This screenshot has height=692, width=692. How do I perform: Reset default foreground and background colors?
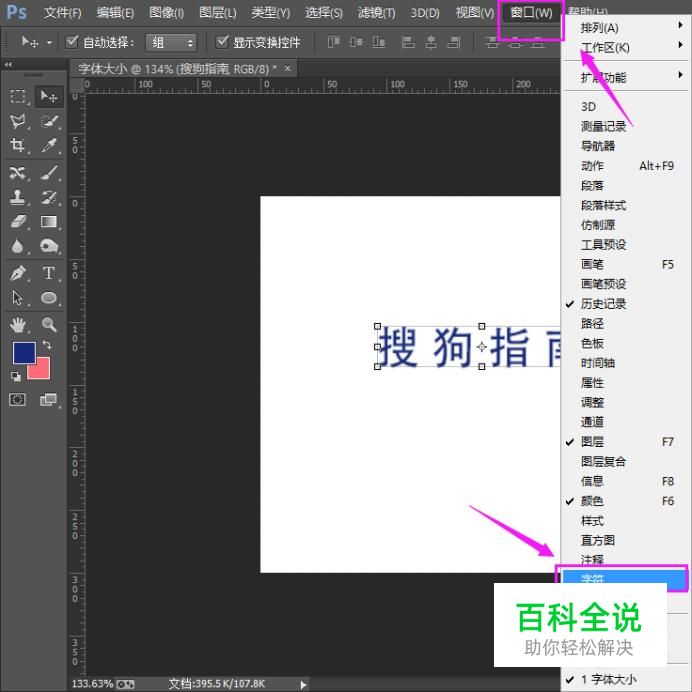[16, 376]
